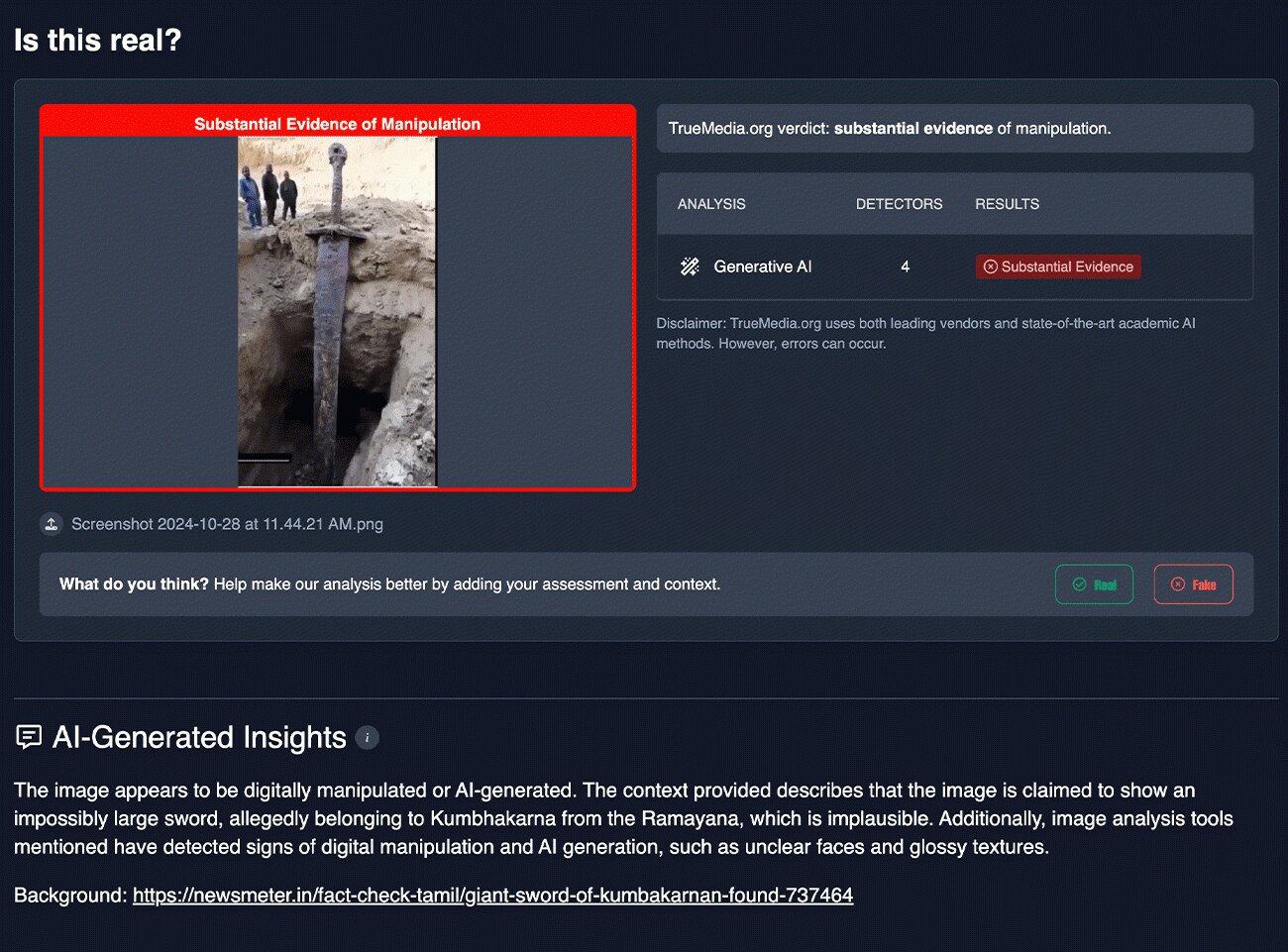Click the chat bubble icon before AI-Generated Insights
Viewport: 1288px width, 952px height.
pyautogui.click(x=29, y=737)
